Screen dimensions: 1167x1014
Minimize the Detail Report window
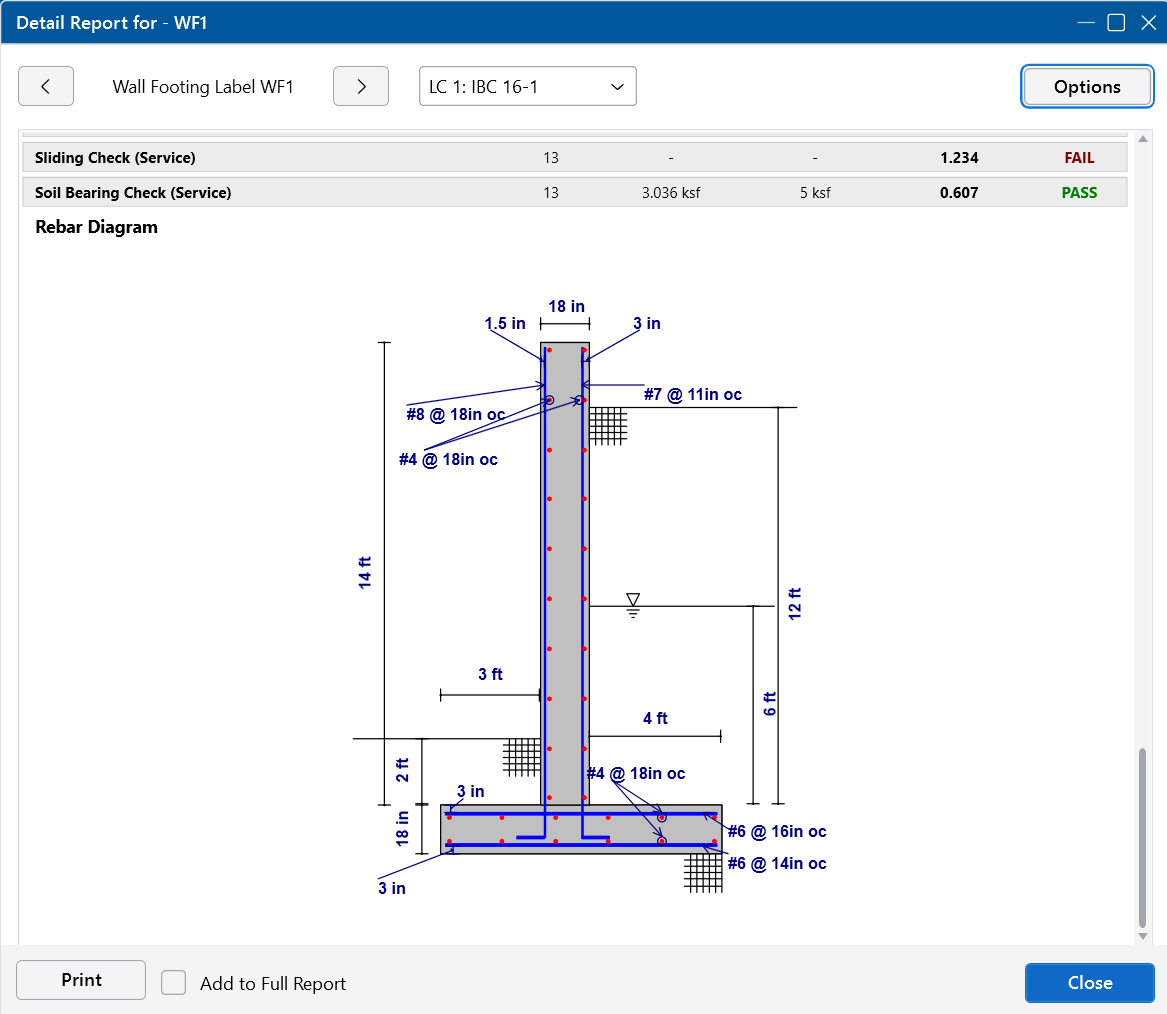pyautogui.click(x=1085, y=22)
